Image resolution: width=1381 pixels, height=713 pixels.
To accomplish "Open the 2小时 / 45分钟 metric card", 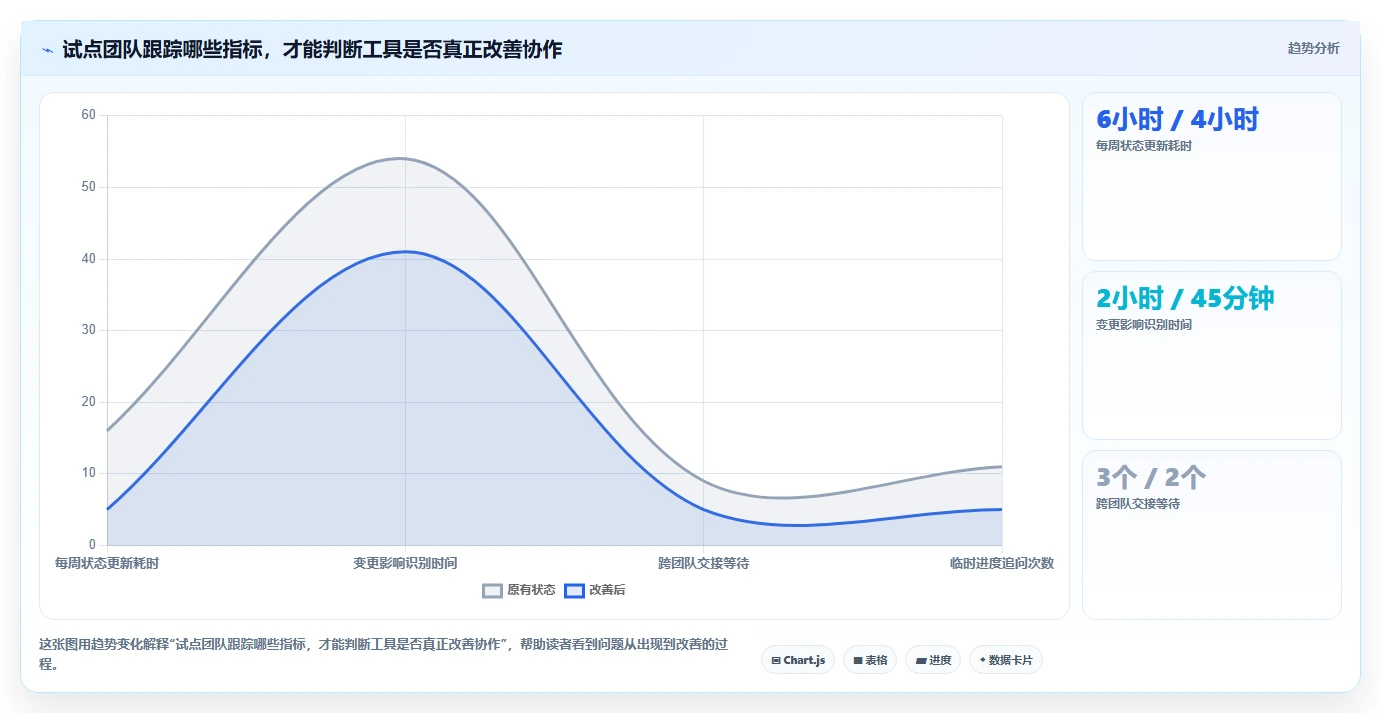I will pyautogui.click(x=1211, y=355).
